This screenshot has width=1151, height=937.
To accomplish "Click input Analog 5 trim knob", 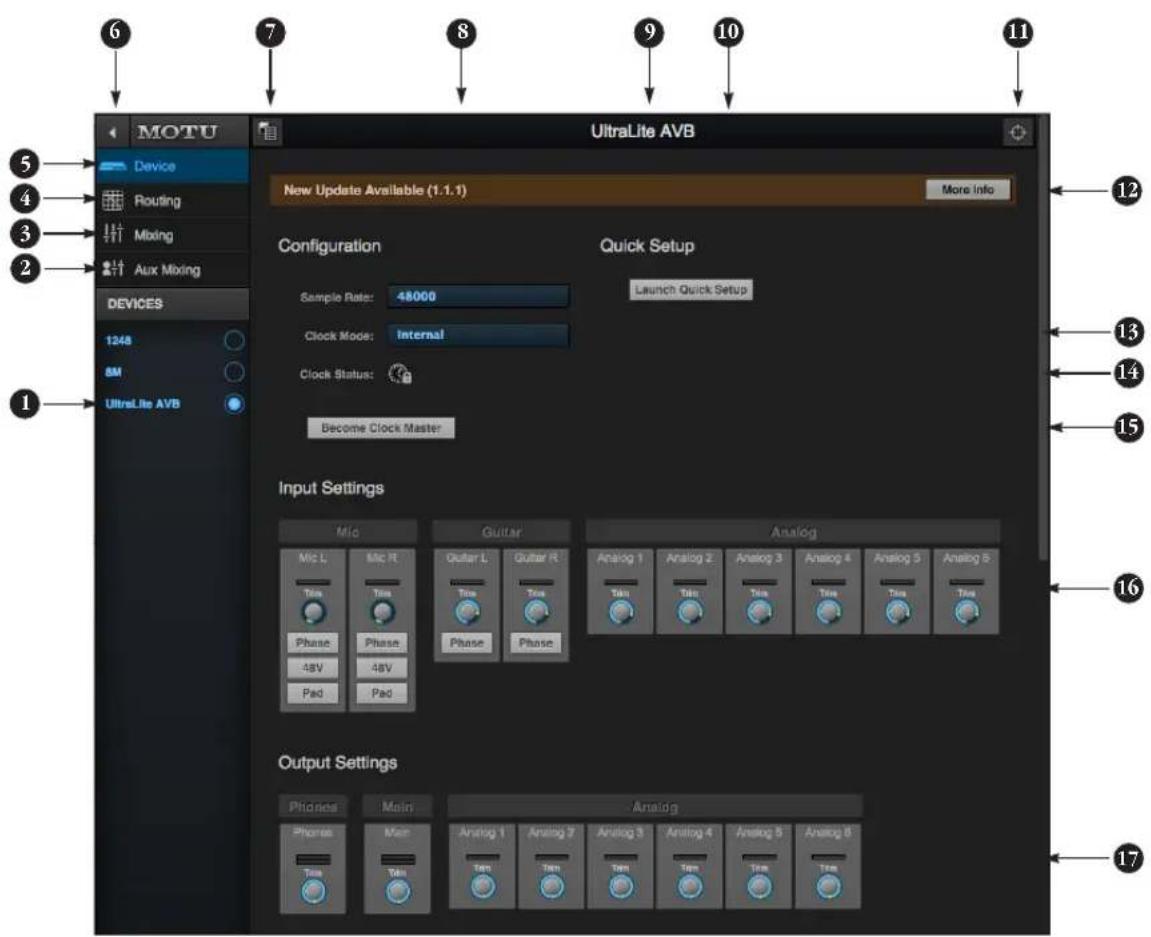I will [x=898, y=612].
